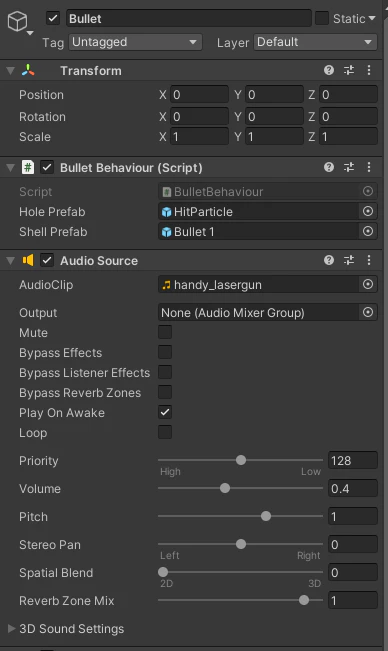The image size is (388, 651).
Task: Open Bullet Behaviour help icon
Action: [x=329, y=167]
